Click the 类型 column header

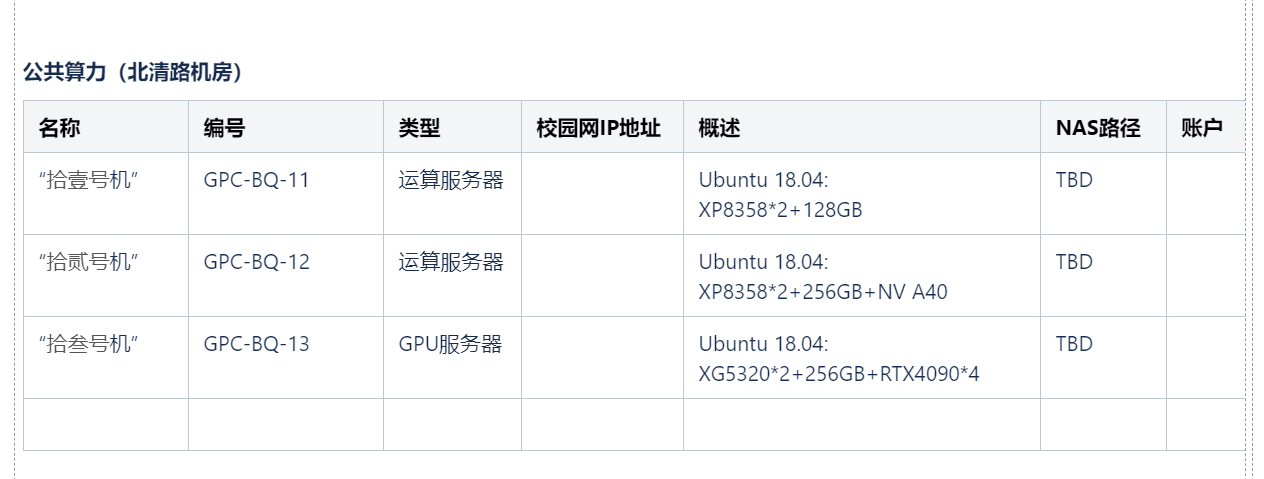click(452, 127)
